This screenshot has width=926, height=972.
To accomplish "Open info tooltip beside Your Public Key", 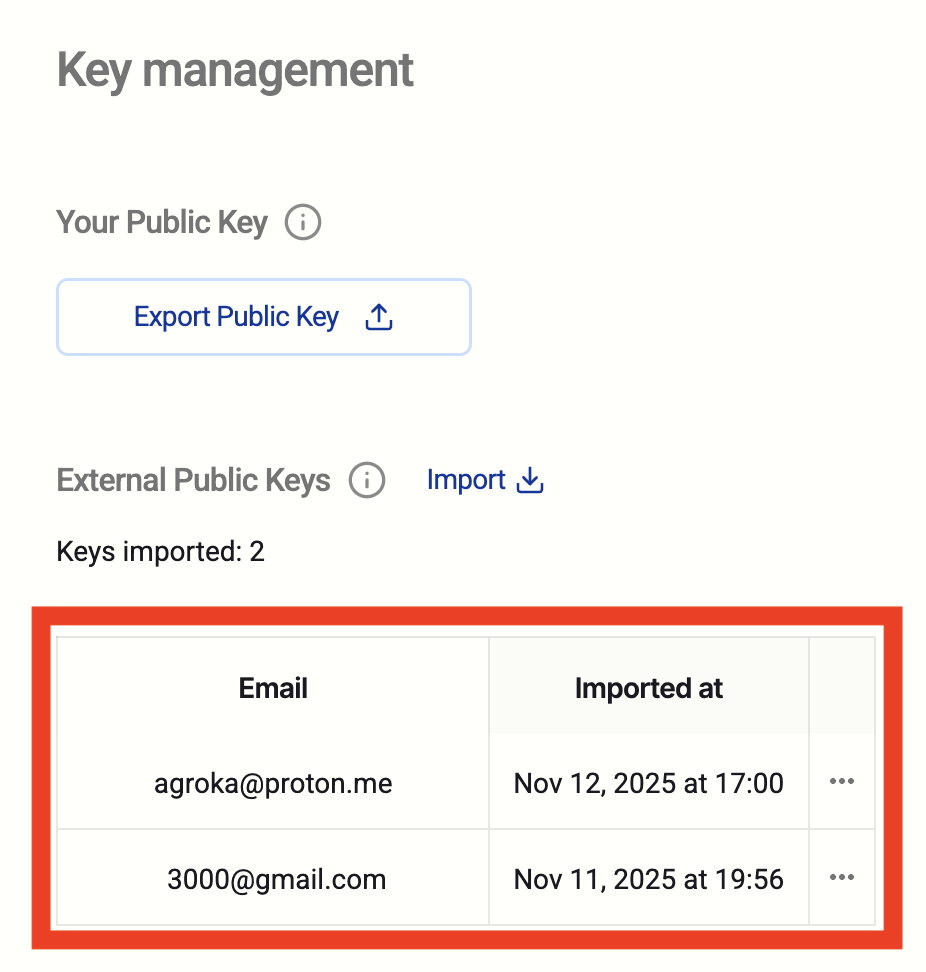I will 303,222.
